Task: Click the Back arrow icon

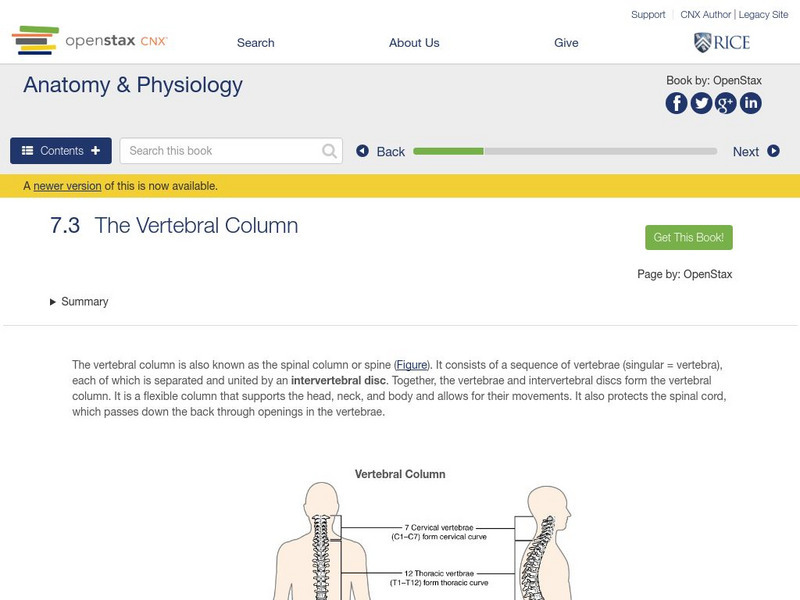Action: pyautogui.click(x=363, y=152)
